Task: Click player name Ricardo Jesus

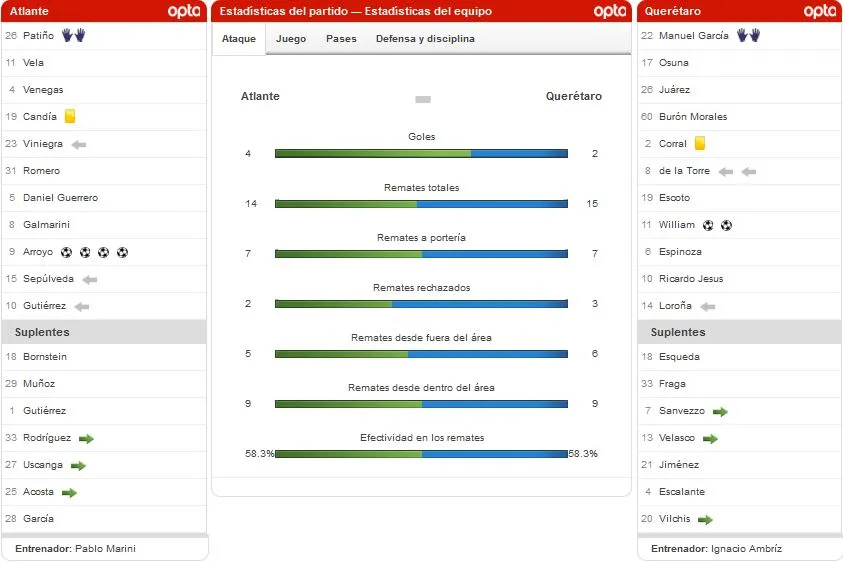Action: point(691,279)
